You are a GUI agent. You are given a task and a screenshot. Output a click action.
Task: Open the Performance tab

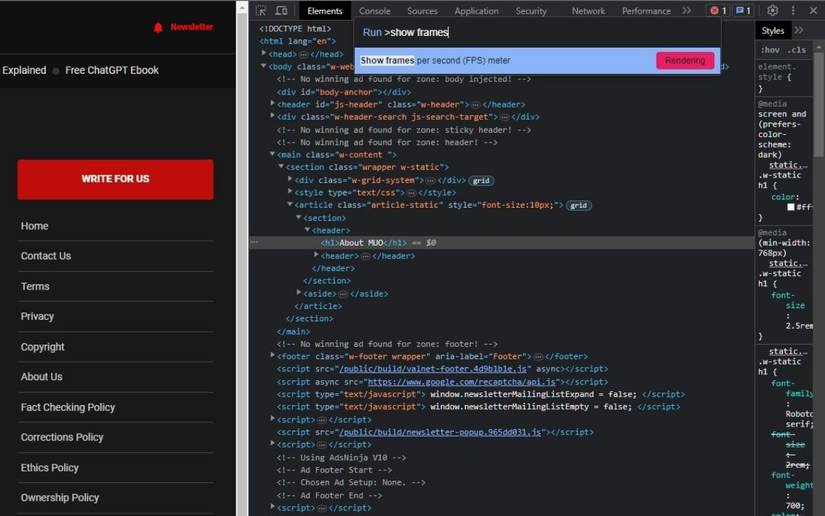pos(646,11)
